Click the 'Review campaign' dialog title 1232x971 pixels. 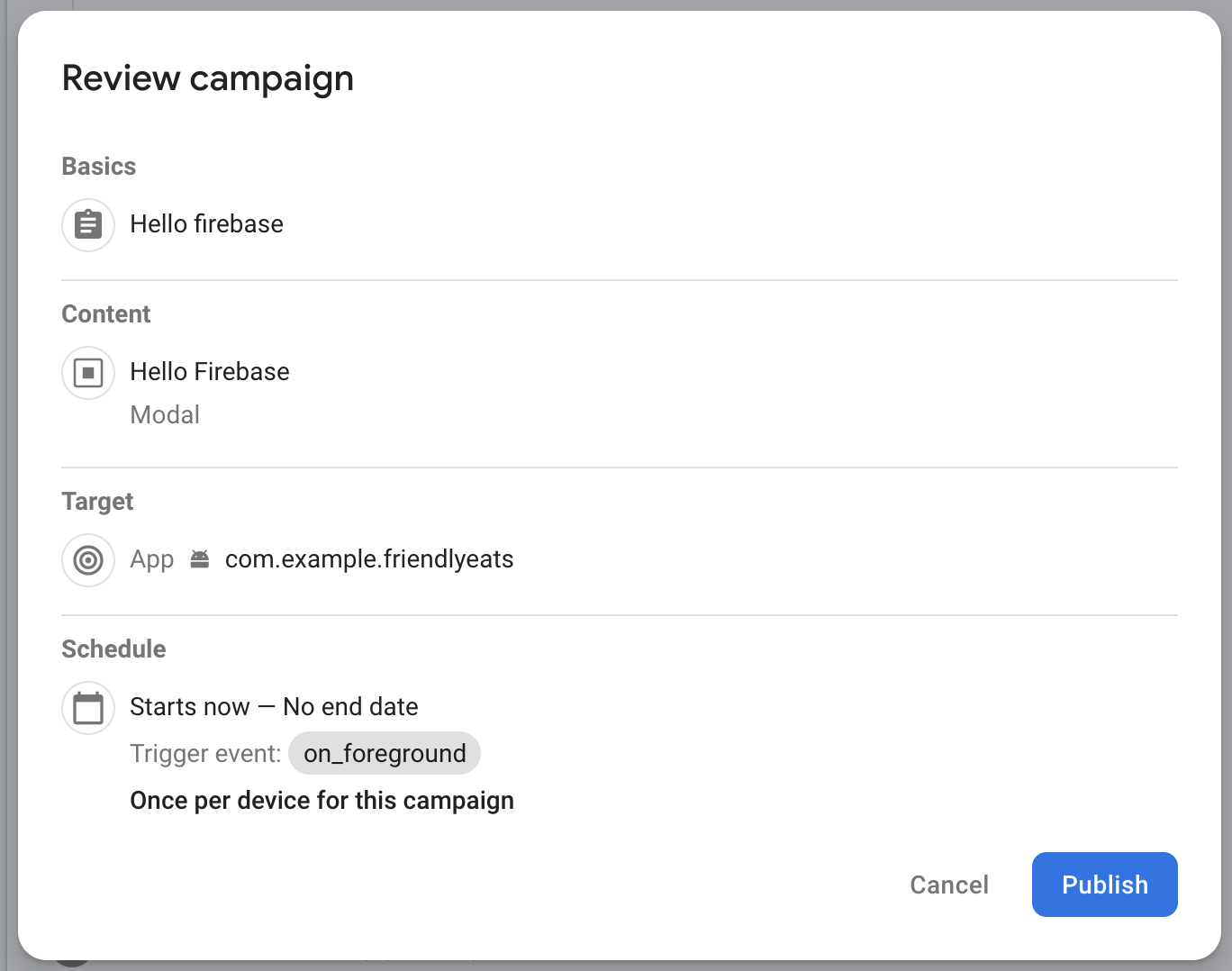pyautogui.click(x=208, y=78)
